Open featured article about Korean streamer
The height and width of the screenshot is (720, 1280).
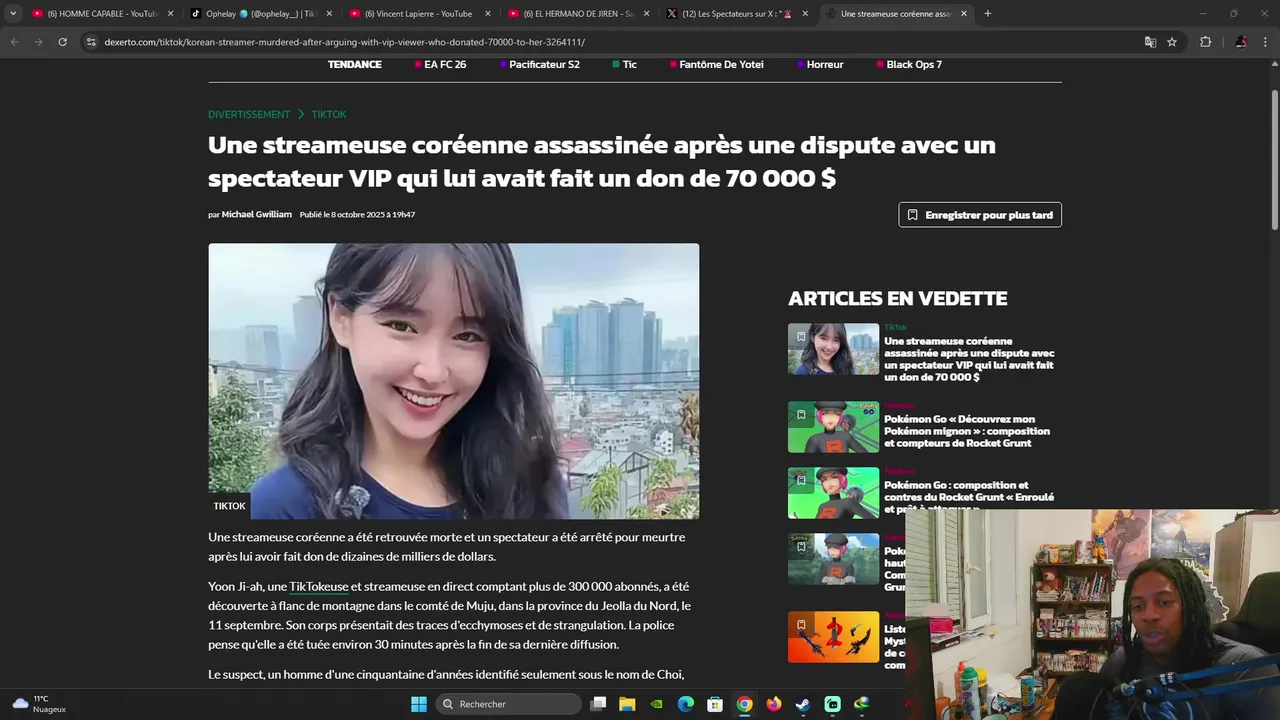[x=969, y=359]
